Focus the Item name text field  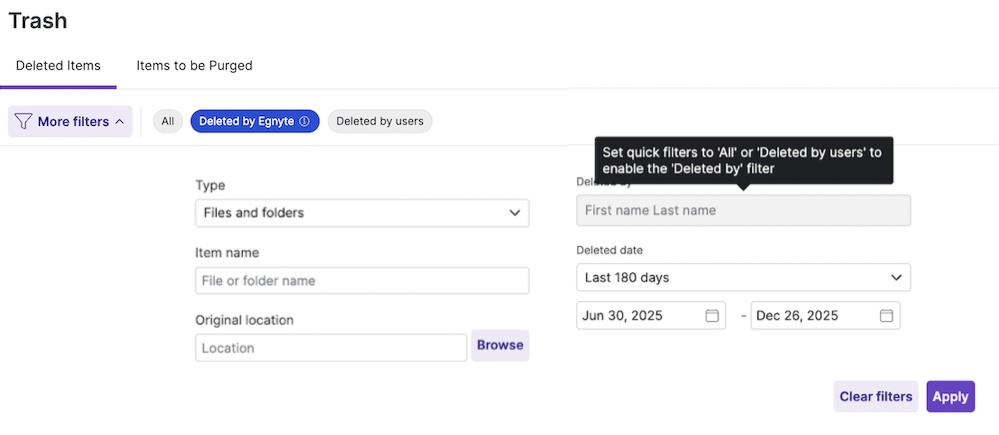(x=362, y=281)
